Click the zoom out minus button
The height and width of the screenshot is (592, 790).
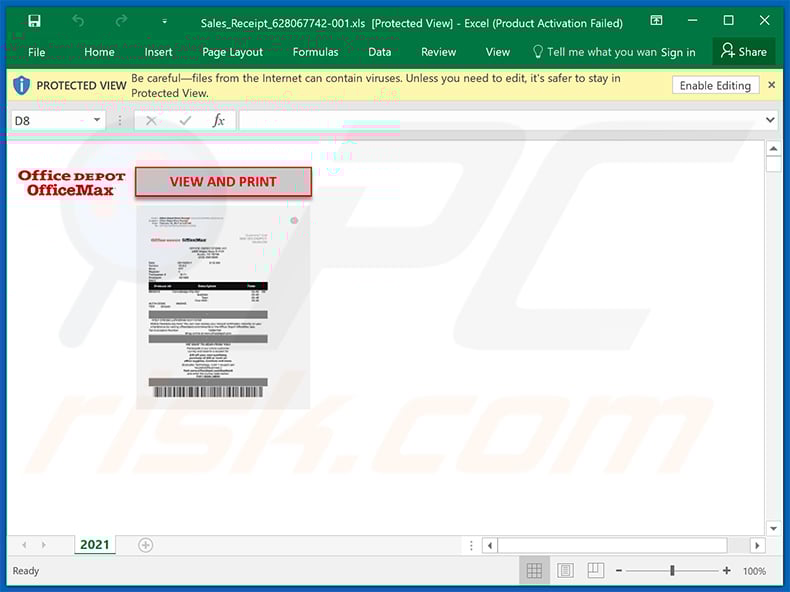point(619,571)
